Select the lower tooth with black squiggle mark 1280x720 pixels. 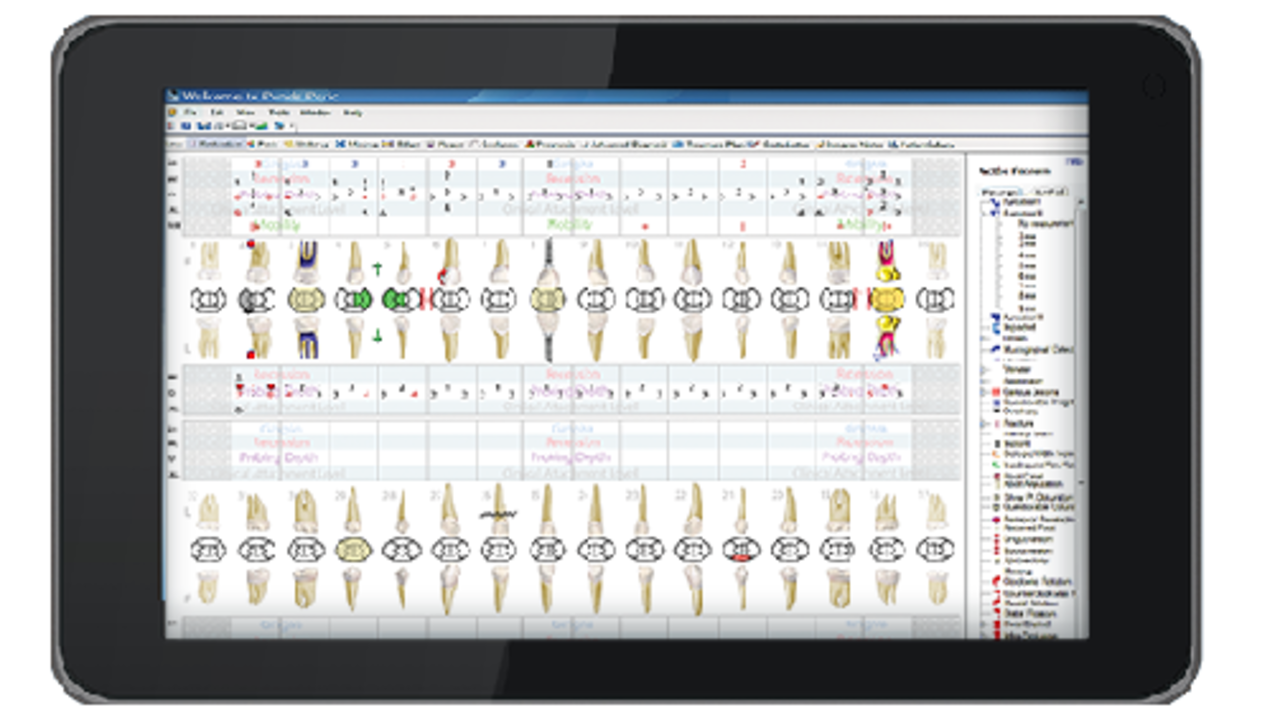[497, 510]
